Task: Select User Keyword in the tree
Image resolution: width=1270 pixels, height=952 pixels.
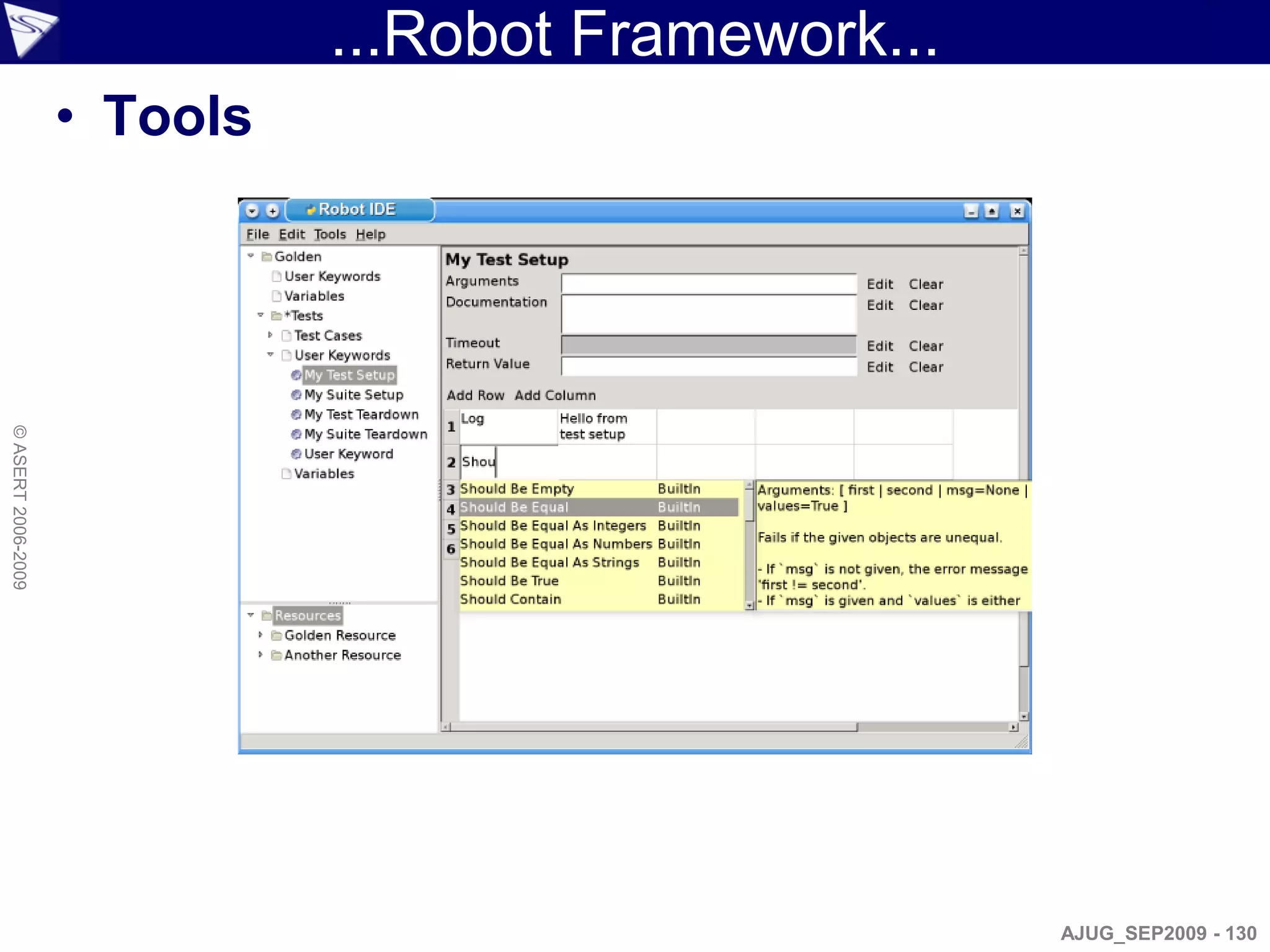Action: coord(349,454)
